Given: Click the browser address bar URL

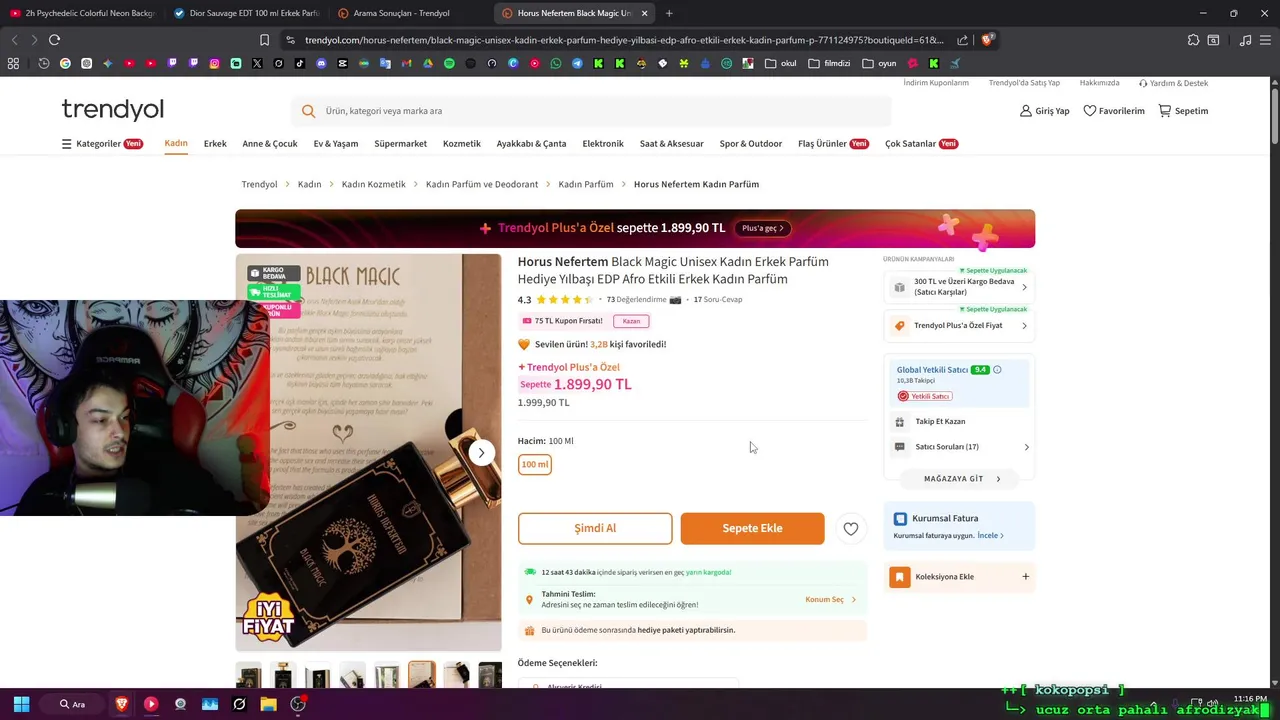Looking at the screenshot, I should click(624, 40).
